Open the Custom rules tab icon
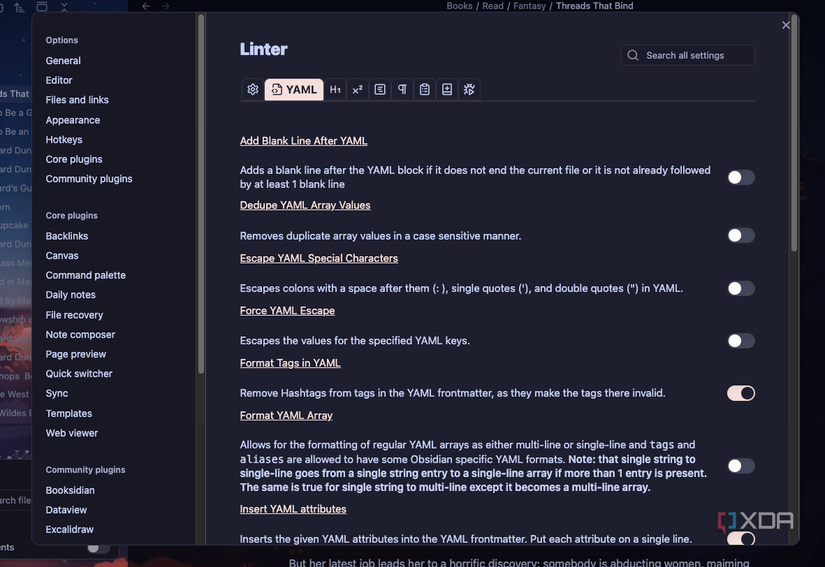The height and width of the screenshot is (567, 825). click(447, 89)
